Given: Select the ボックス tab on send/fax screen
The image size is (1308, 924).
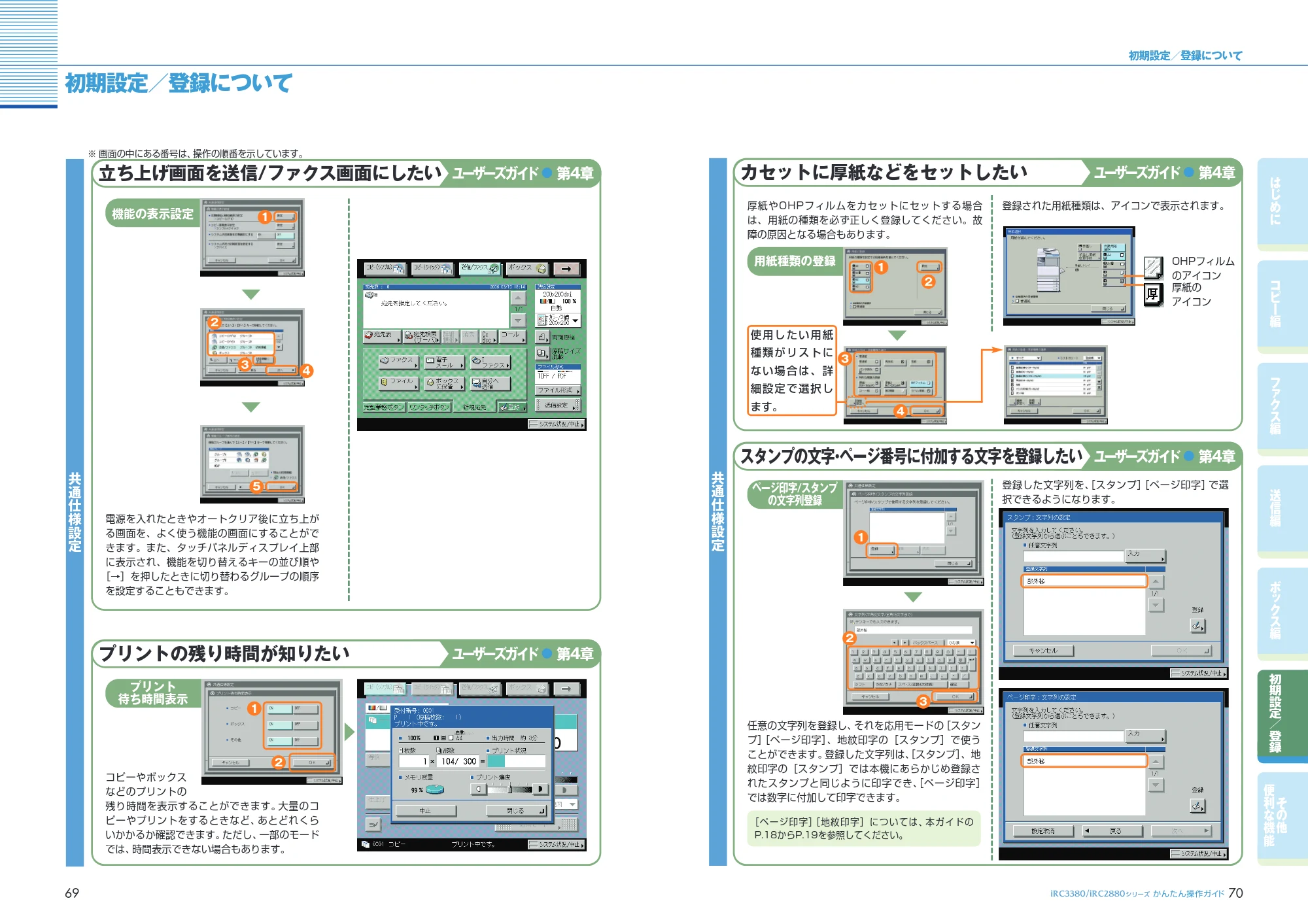Looking at the screenshot, I should click(x=528, y=268).
